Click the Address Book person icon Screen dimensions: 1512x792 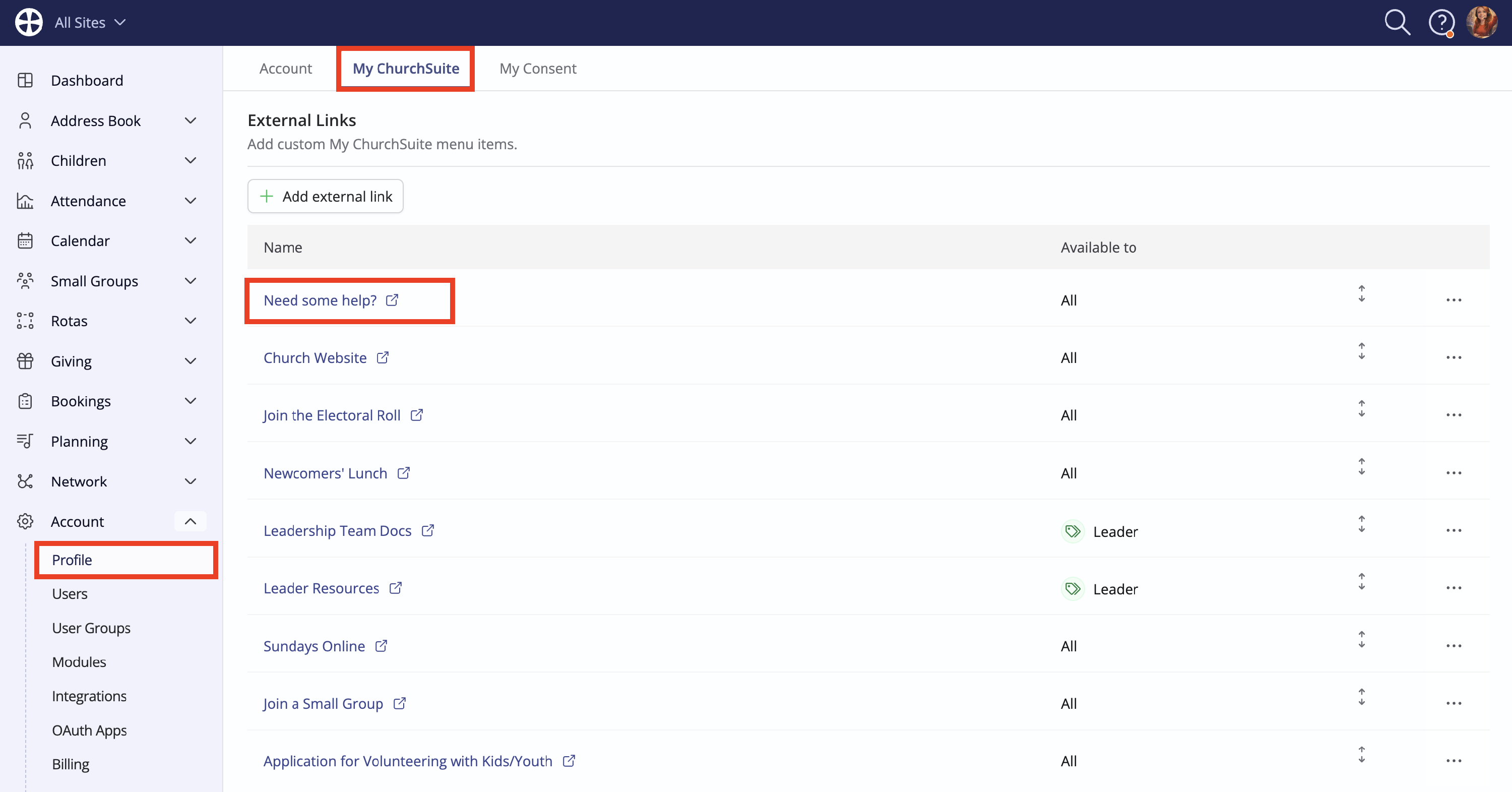pyautogui.click(x=25, y=120)
